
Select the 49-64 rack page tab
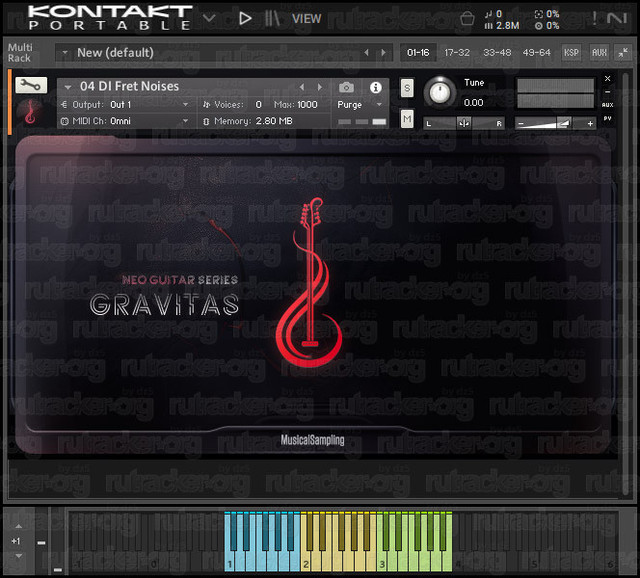click(536, 53)
